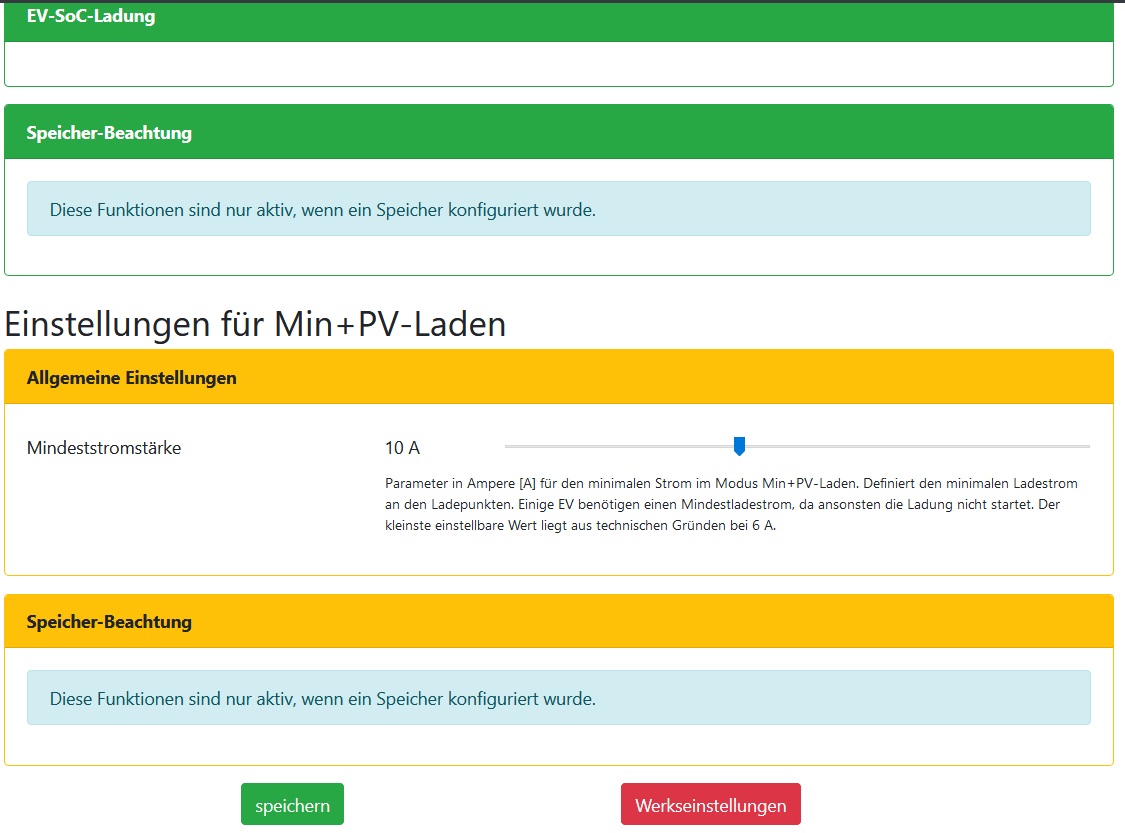
Task: Collapse the yellow Speicher-Beachtung section header
Action: click(559, 621)
